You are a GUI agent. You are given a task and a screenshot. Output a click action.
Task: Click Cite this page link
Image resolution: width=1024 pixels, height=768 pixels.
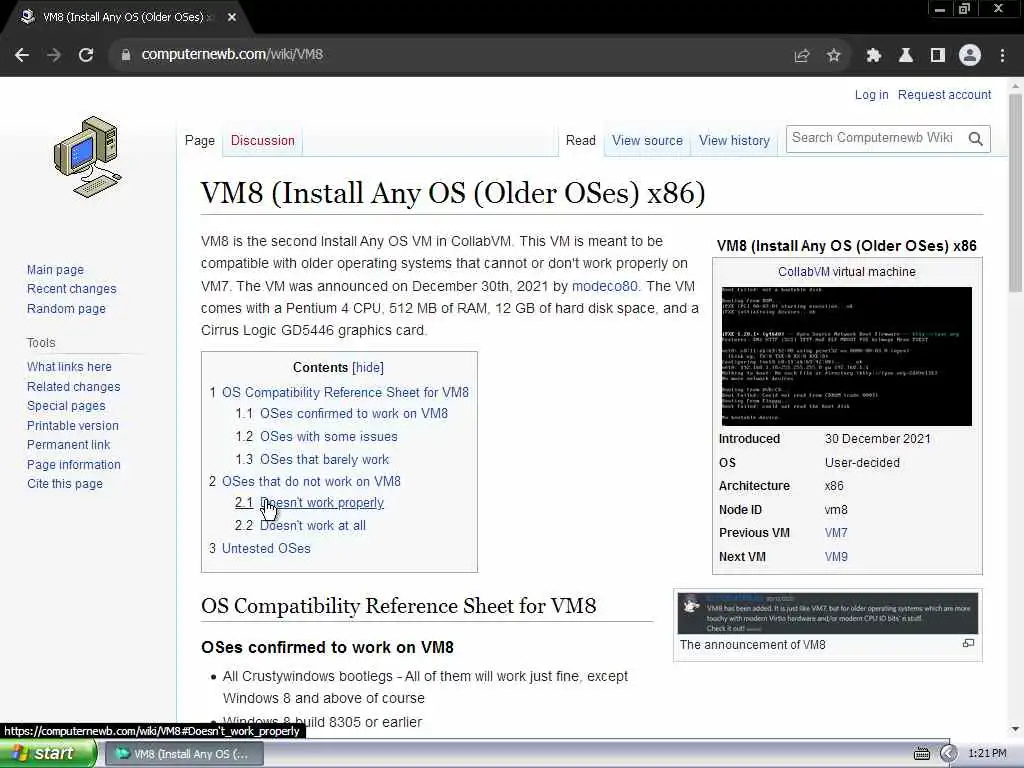click(65, 484)
